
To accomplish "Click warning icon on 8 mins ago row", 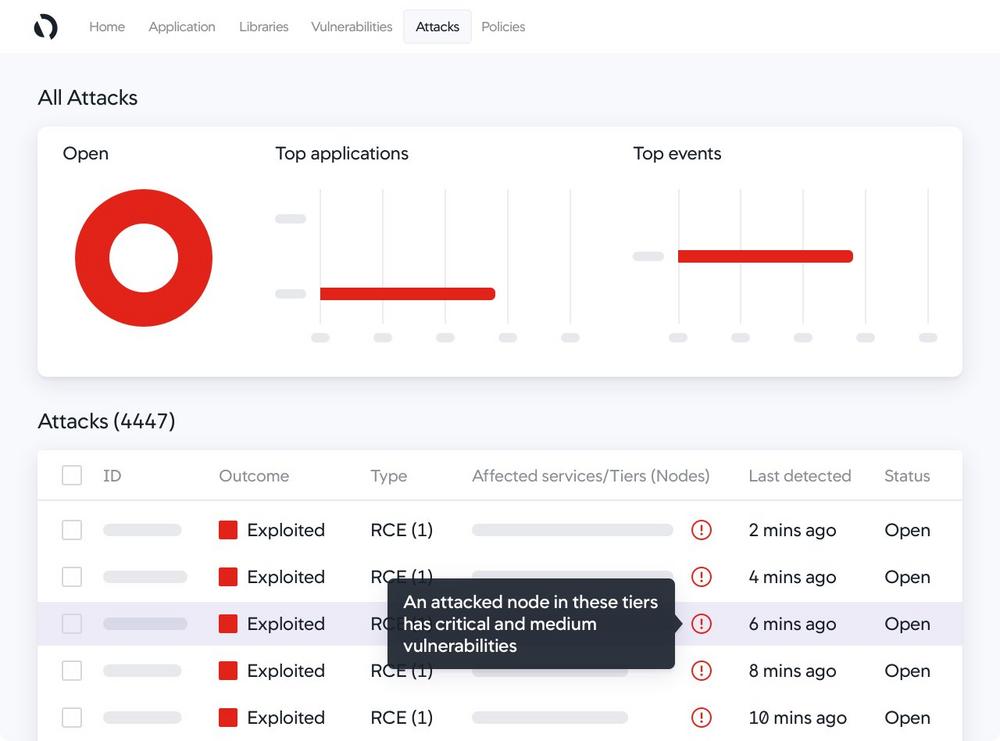I will (701, 671).
